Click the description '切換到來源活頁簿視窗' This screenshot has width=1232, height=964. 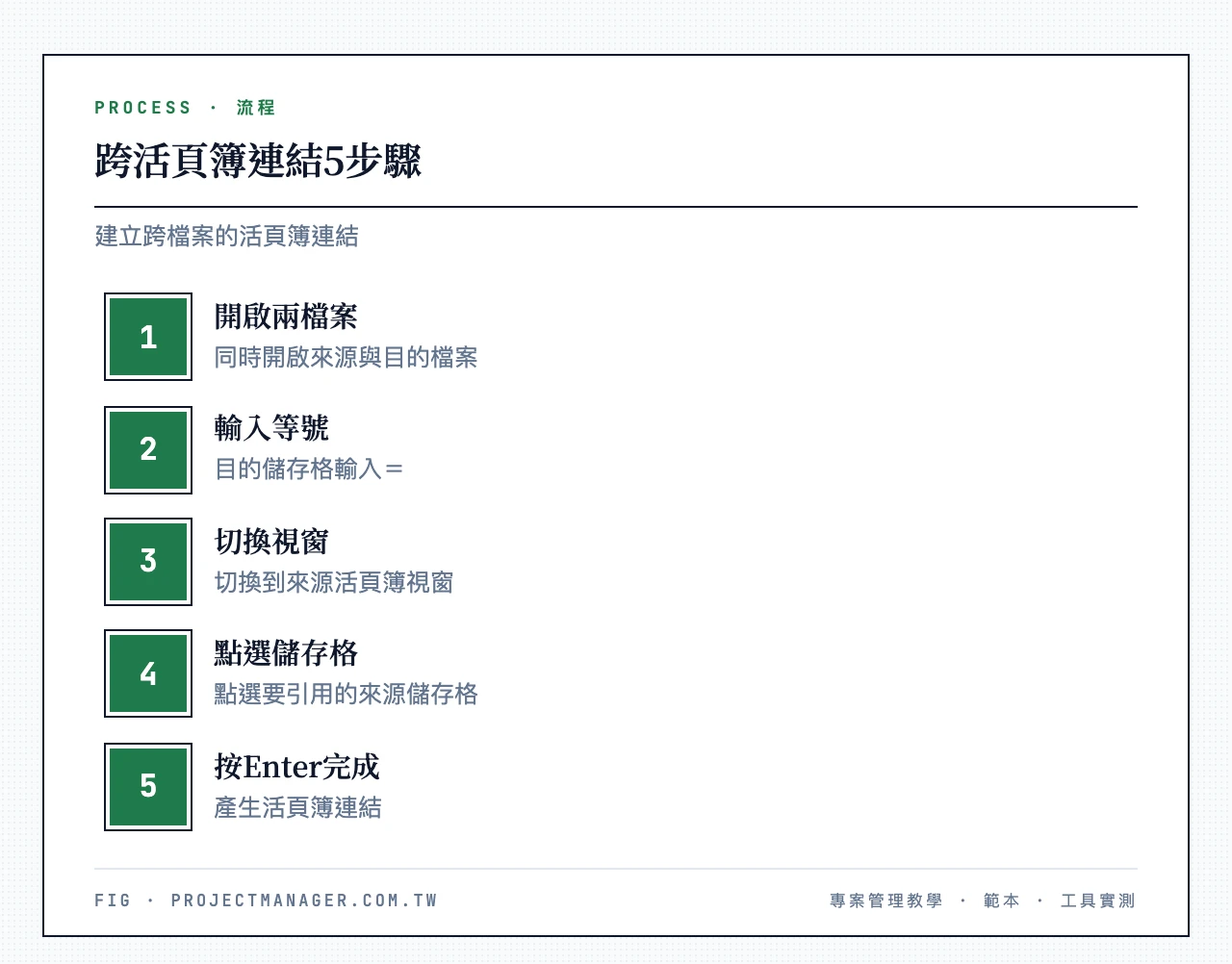point(334,583)
